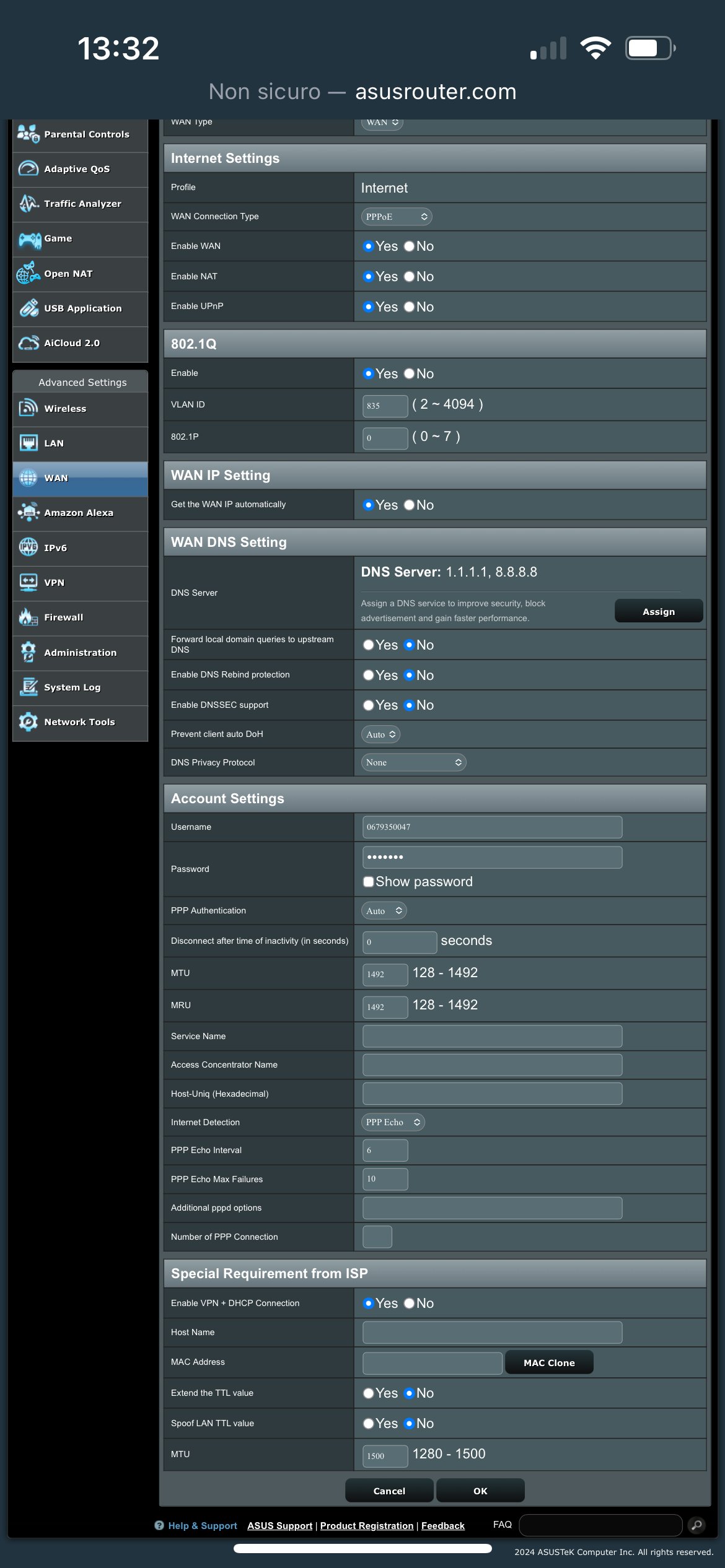Click the MAC Clone button
725x1568 pixels.
pyautogui.click(x=549, y=1362)
